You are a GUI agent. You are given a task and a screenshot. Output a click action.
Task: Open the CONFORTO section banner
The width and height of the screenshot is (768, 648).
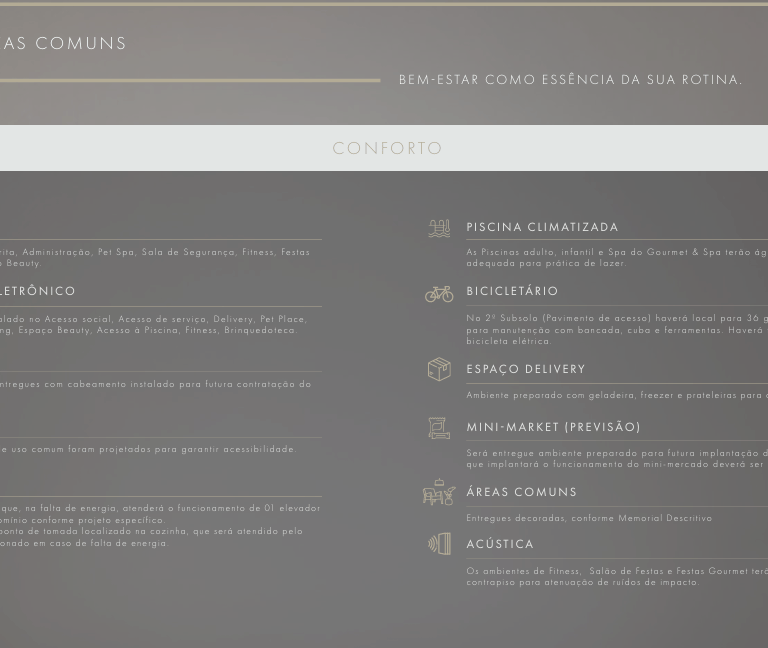387,148
